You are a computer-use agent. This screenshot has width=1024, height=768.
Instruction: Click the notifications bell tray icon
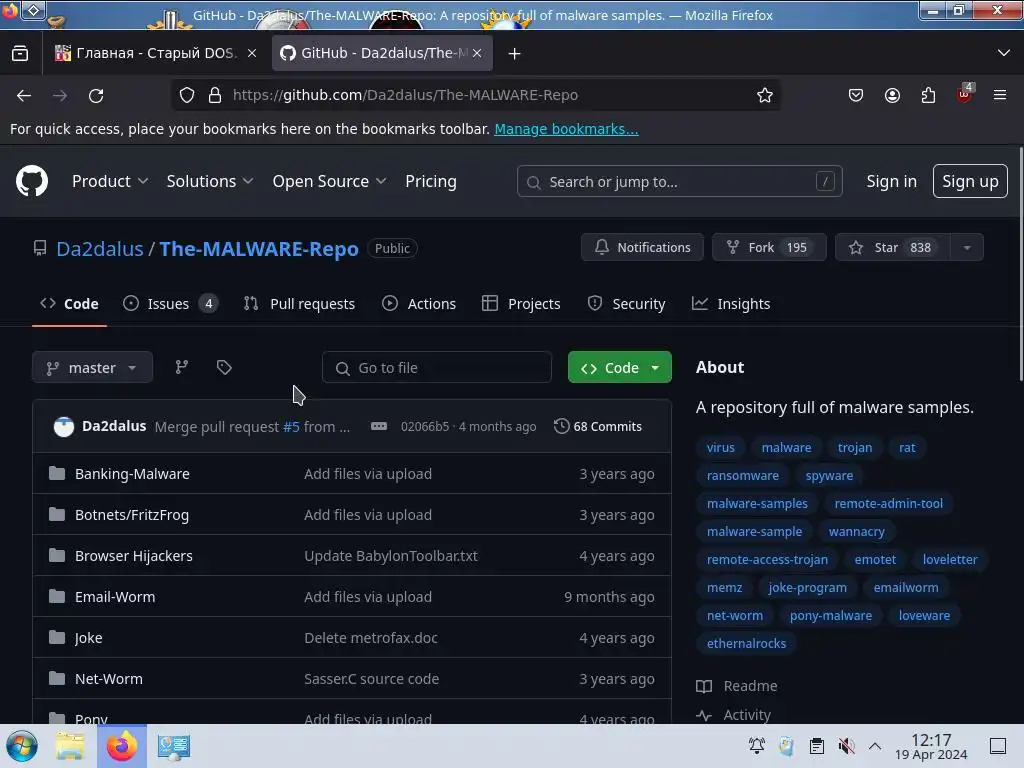(x=757, y=746)
